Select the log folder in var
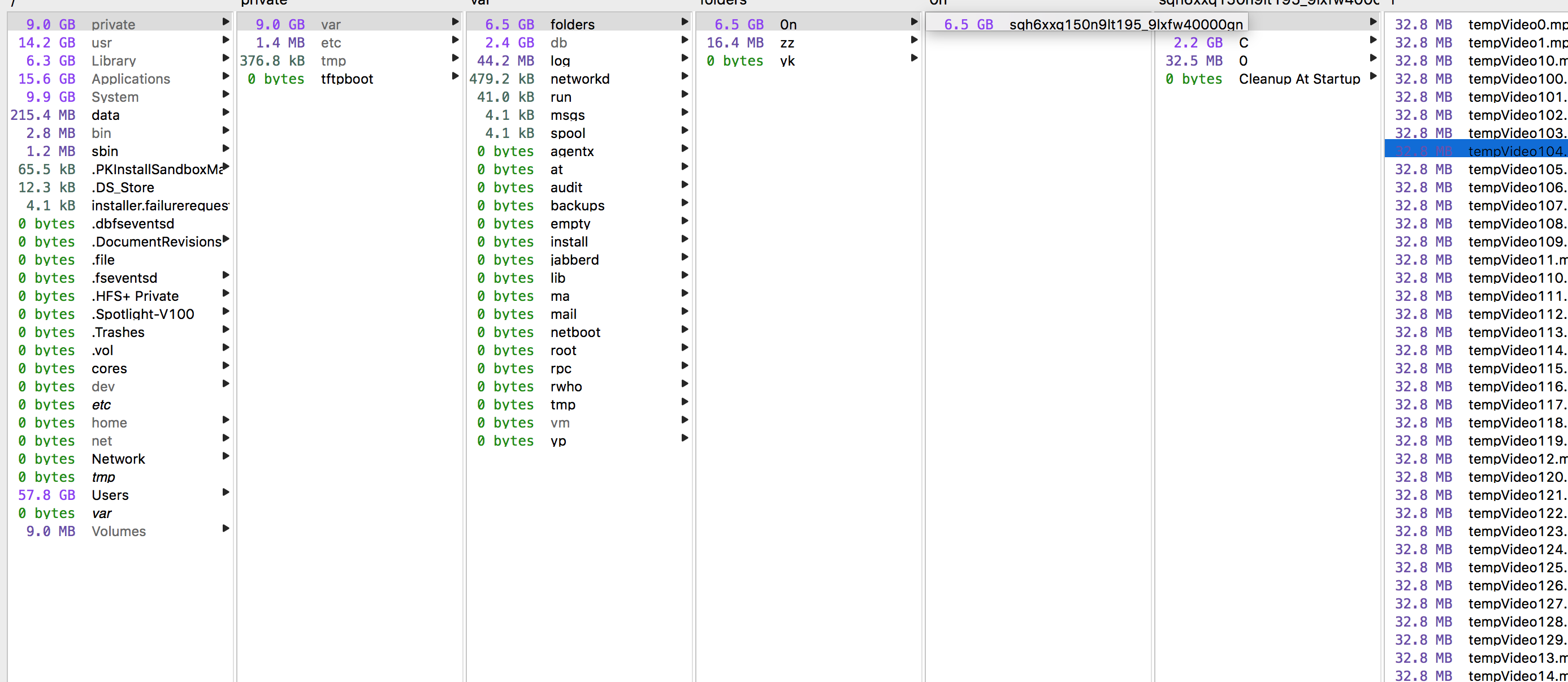 tap(560, 61)
